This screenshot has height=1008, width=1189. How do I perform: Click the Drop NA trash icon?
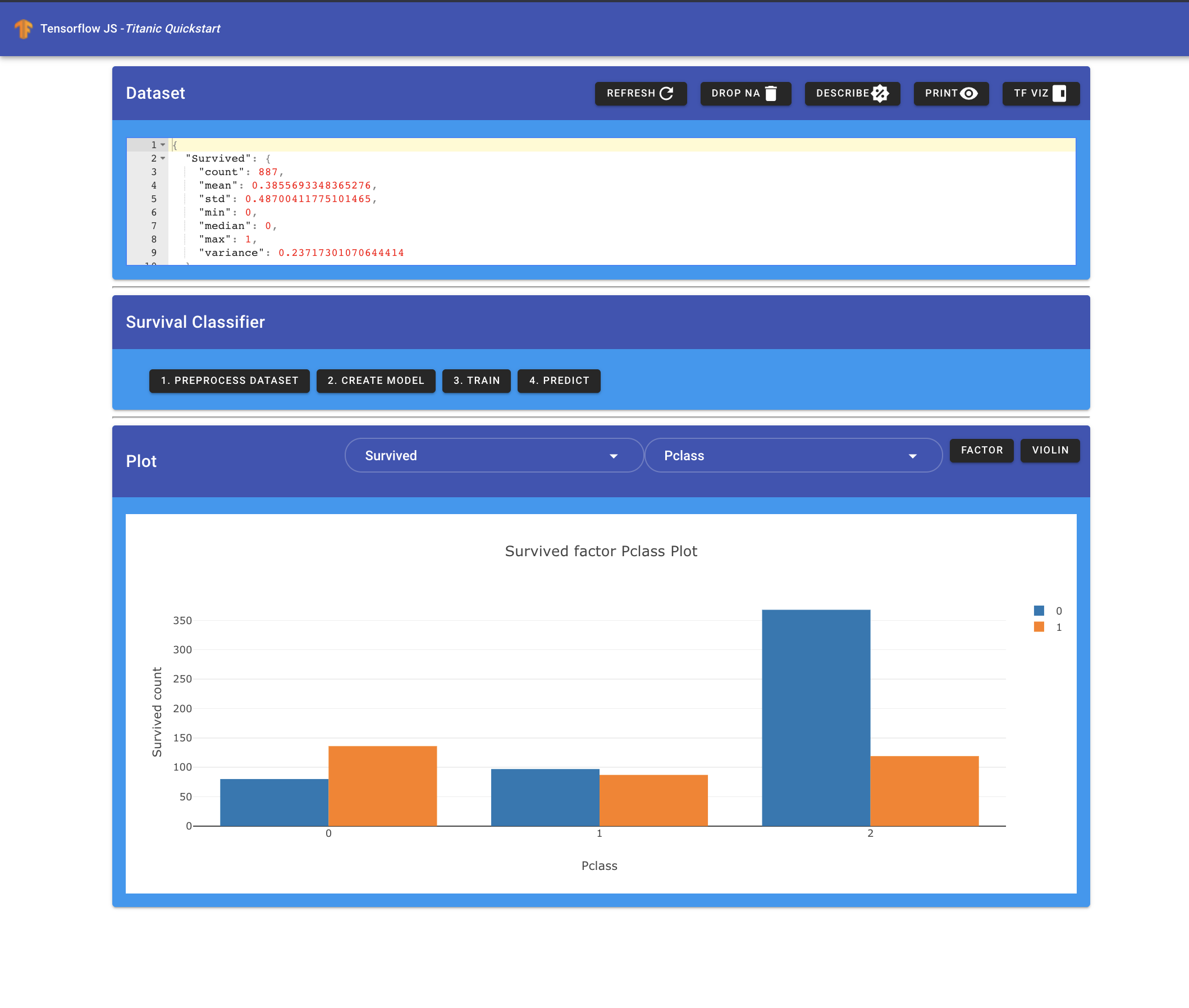pos(771,93)
